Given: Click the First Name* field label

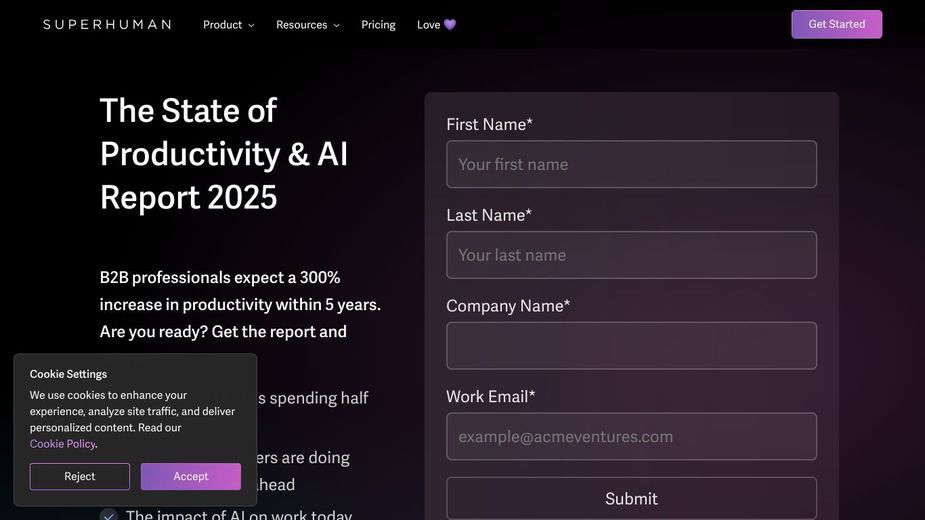Looking at the screenshot, I should coord(489,125).
